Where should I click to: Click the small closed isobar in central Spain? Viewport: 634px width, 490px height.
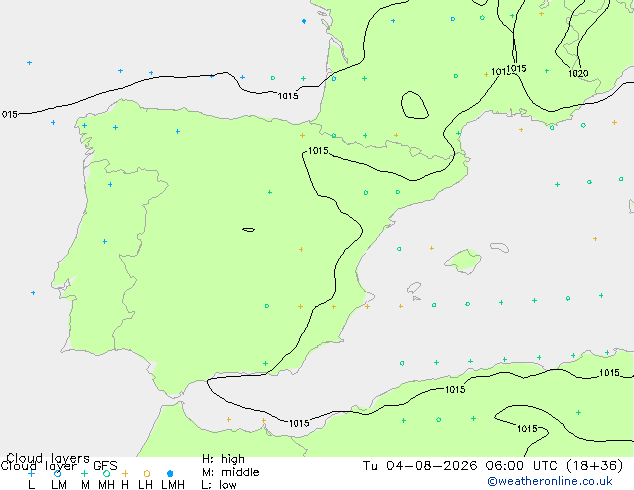point(248,230)
